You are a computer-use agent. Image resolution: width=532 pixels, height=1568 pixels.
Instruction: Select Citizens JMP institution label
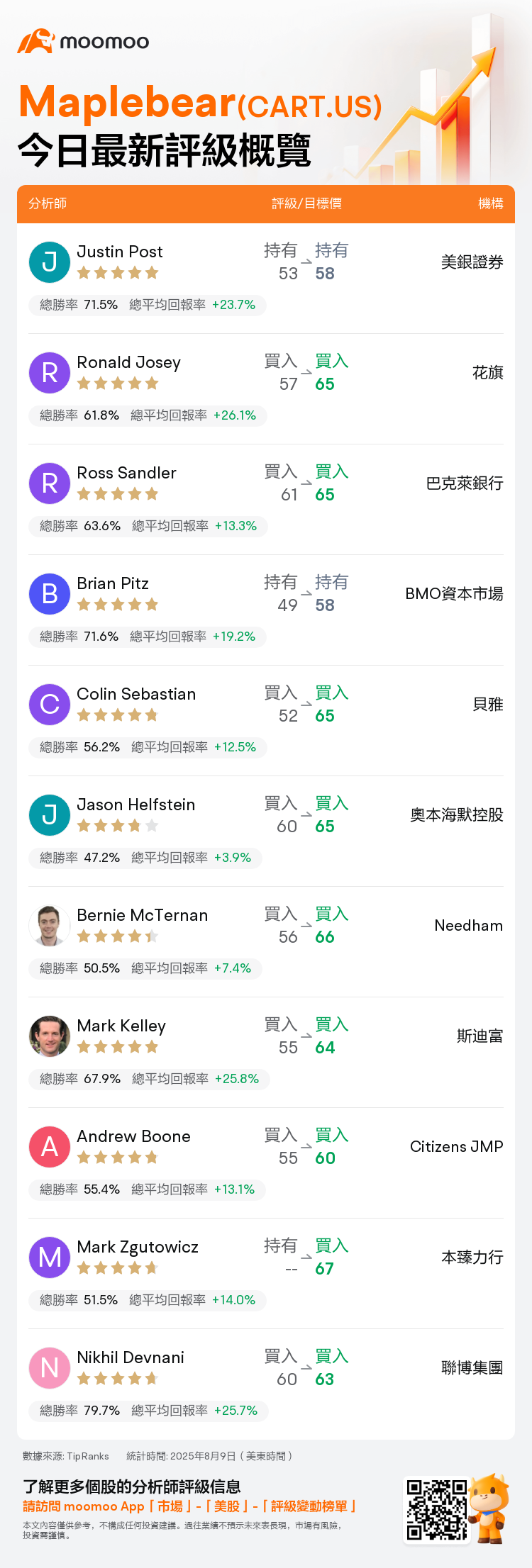[457, 1146]
